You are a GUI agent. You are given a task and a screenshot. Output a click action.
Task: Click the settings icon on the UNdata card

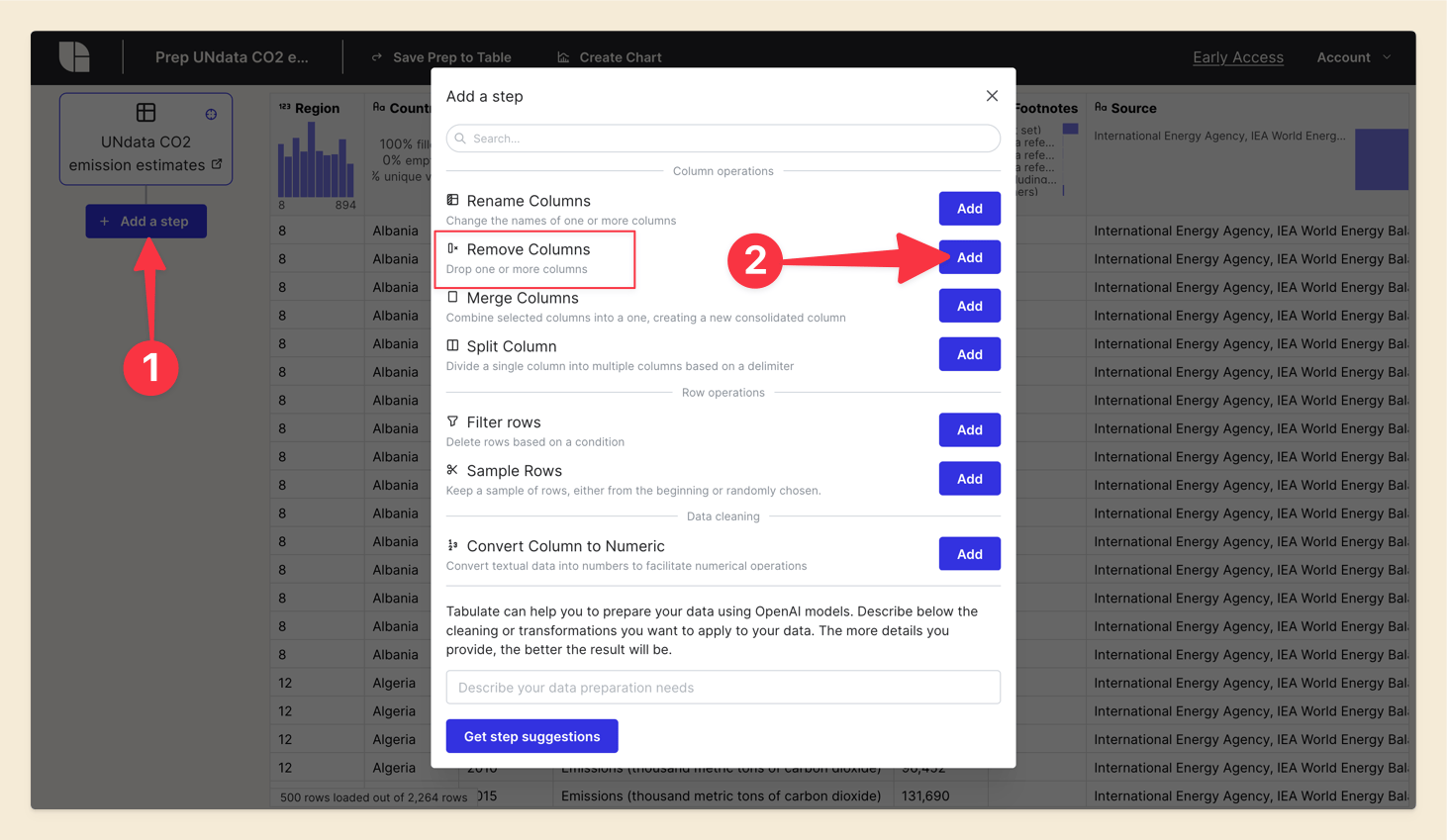[211, 115]
